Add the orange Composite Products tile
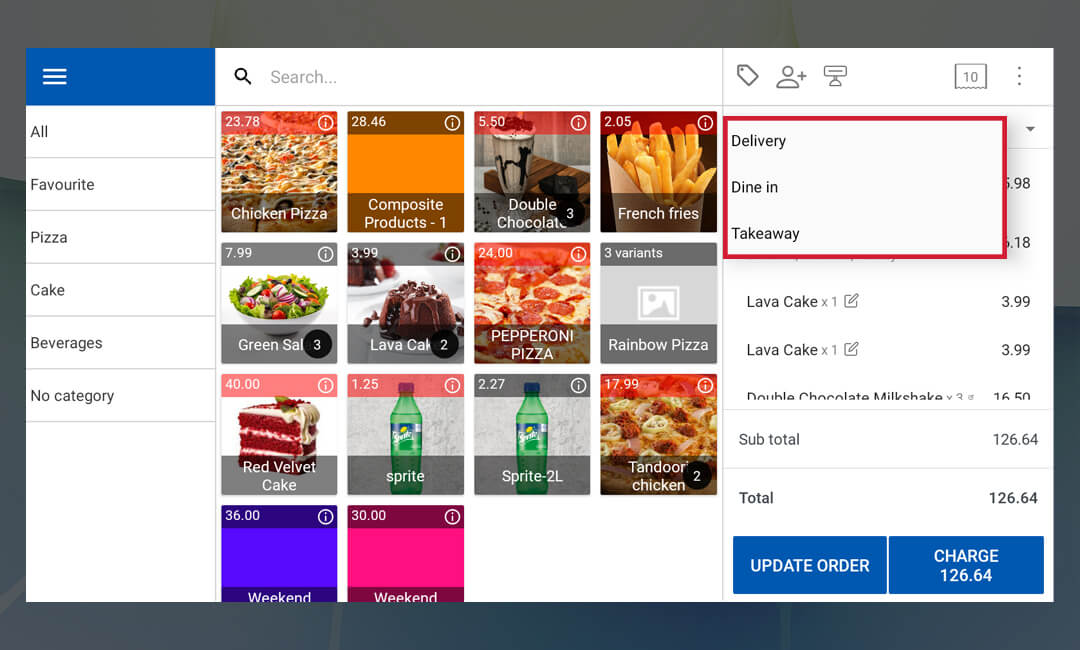1080x650 pixels. [405, 172]
